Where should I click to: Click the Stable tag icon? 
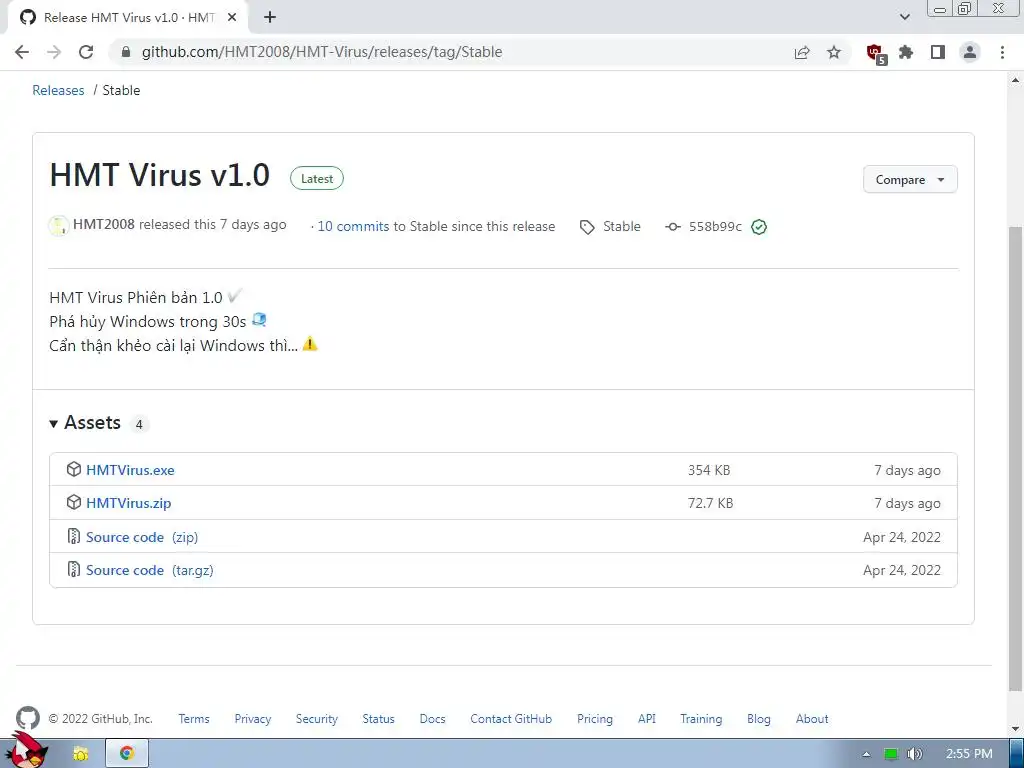[587, 227]
